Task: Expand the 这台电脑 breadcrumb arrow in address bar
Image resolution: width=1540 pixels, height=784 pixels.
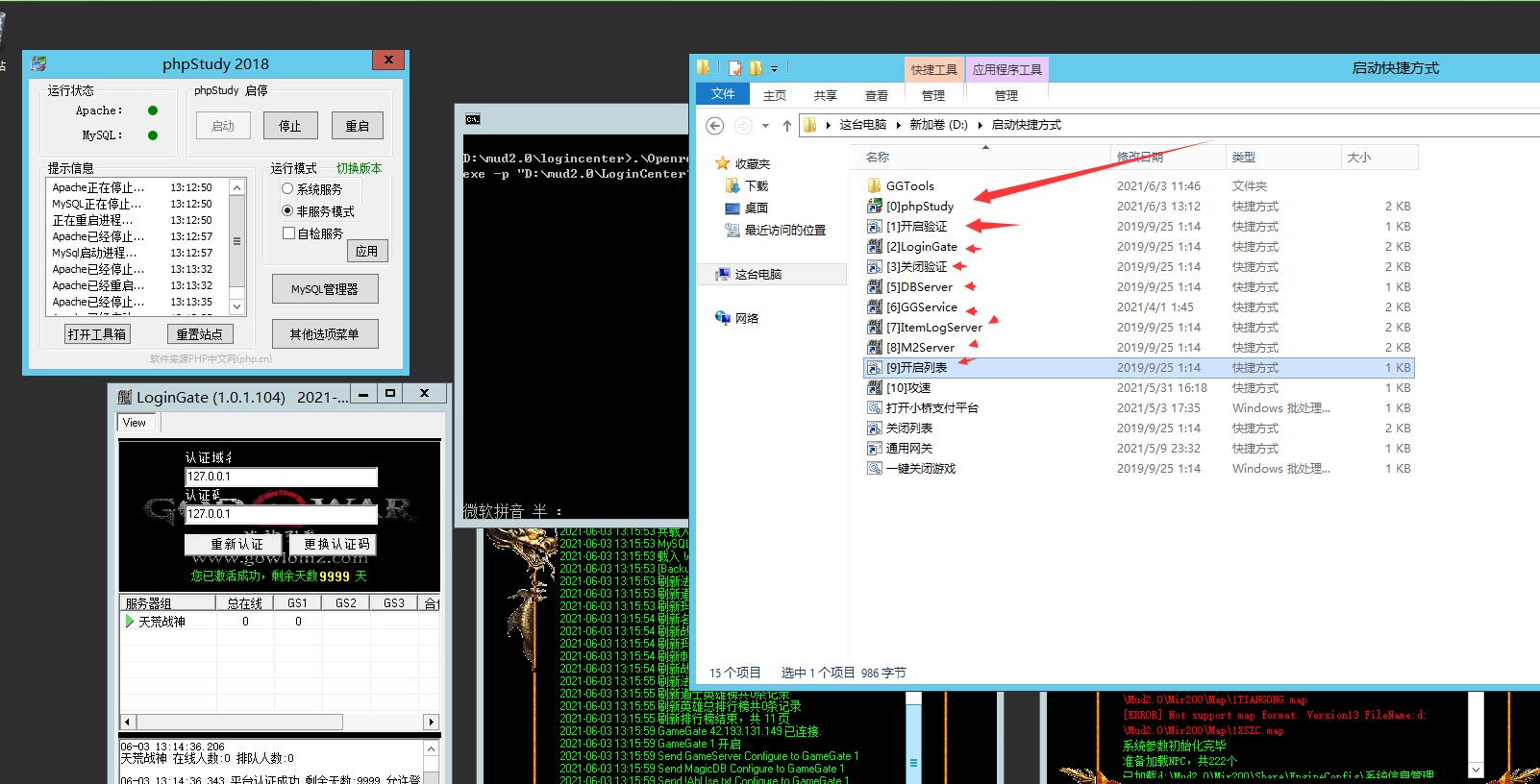Action: click(x=900, y=125)
